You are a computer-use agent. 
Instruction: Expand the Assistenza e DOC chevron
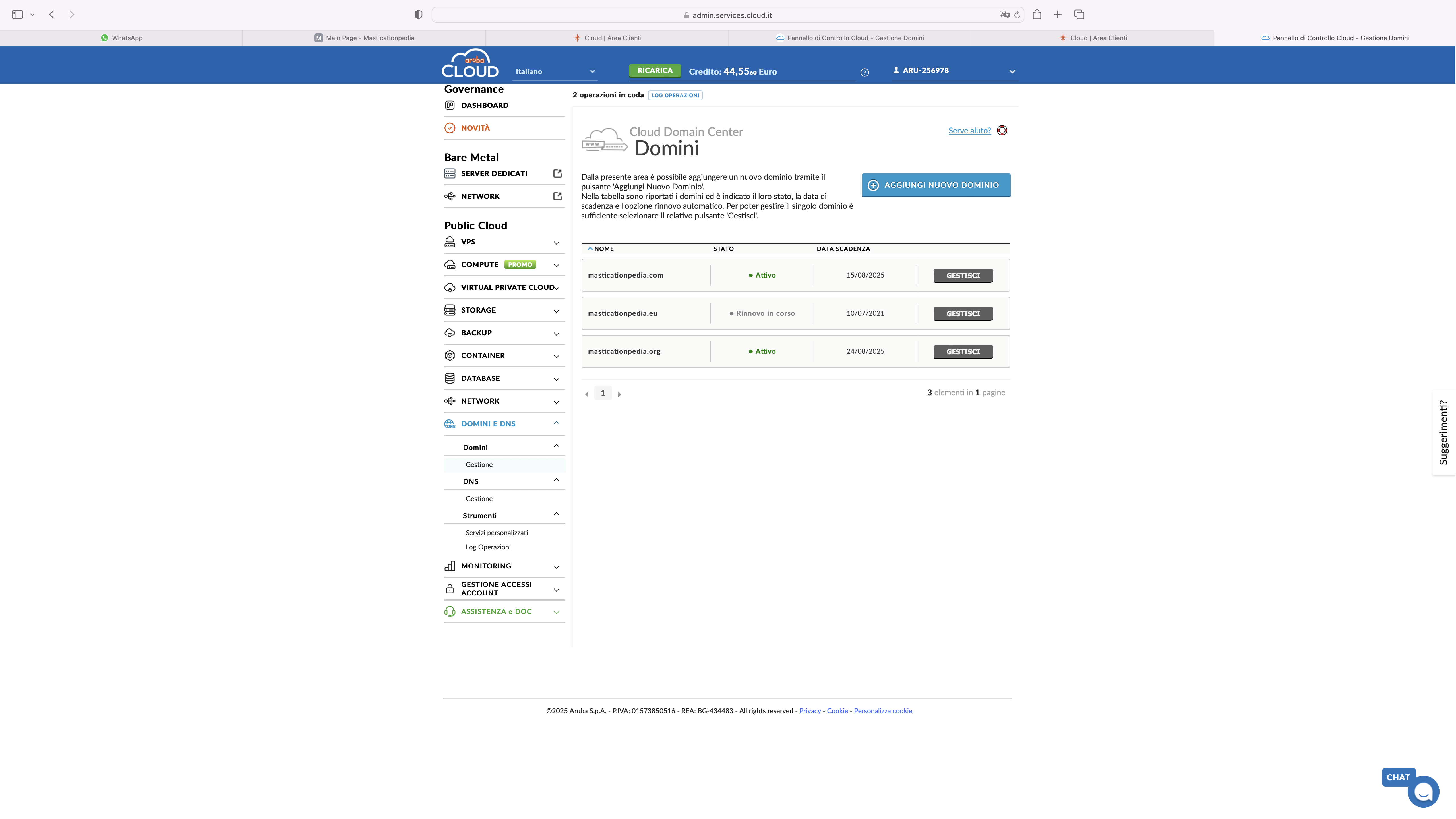tap(556, 612)
